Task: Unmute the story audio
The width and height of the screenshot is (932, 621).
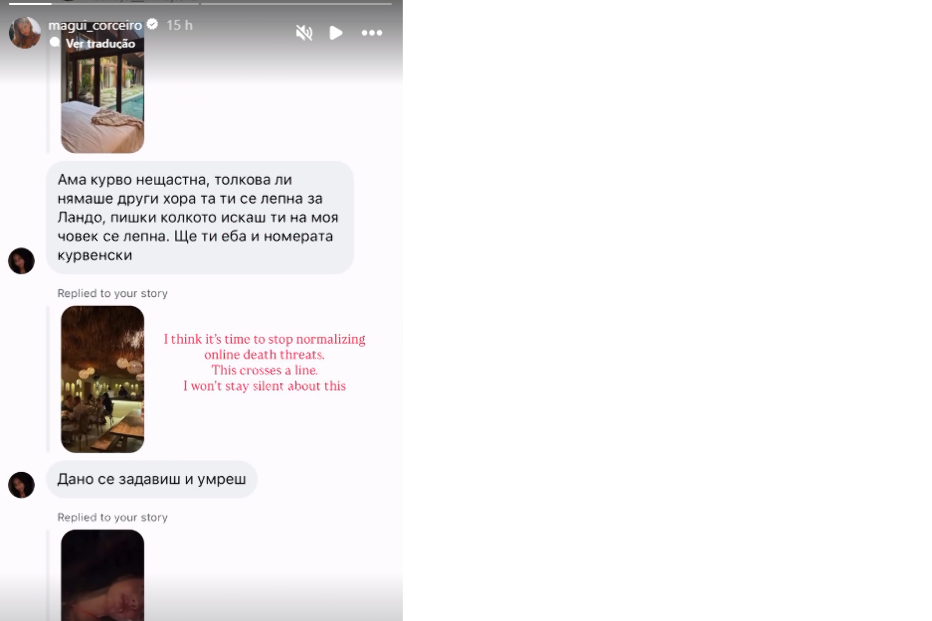Action: pos(304,33)
